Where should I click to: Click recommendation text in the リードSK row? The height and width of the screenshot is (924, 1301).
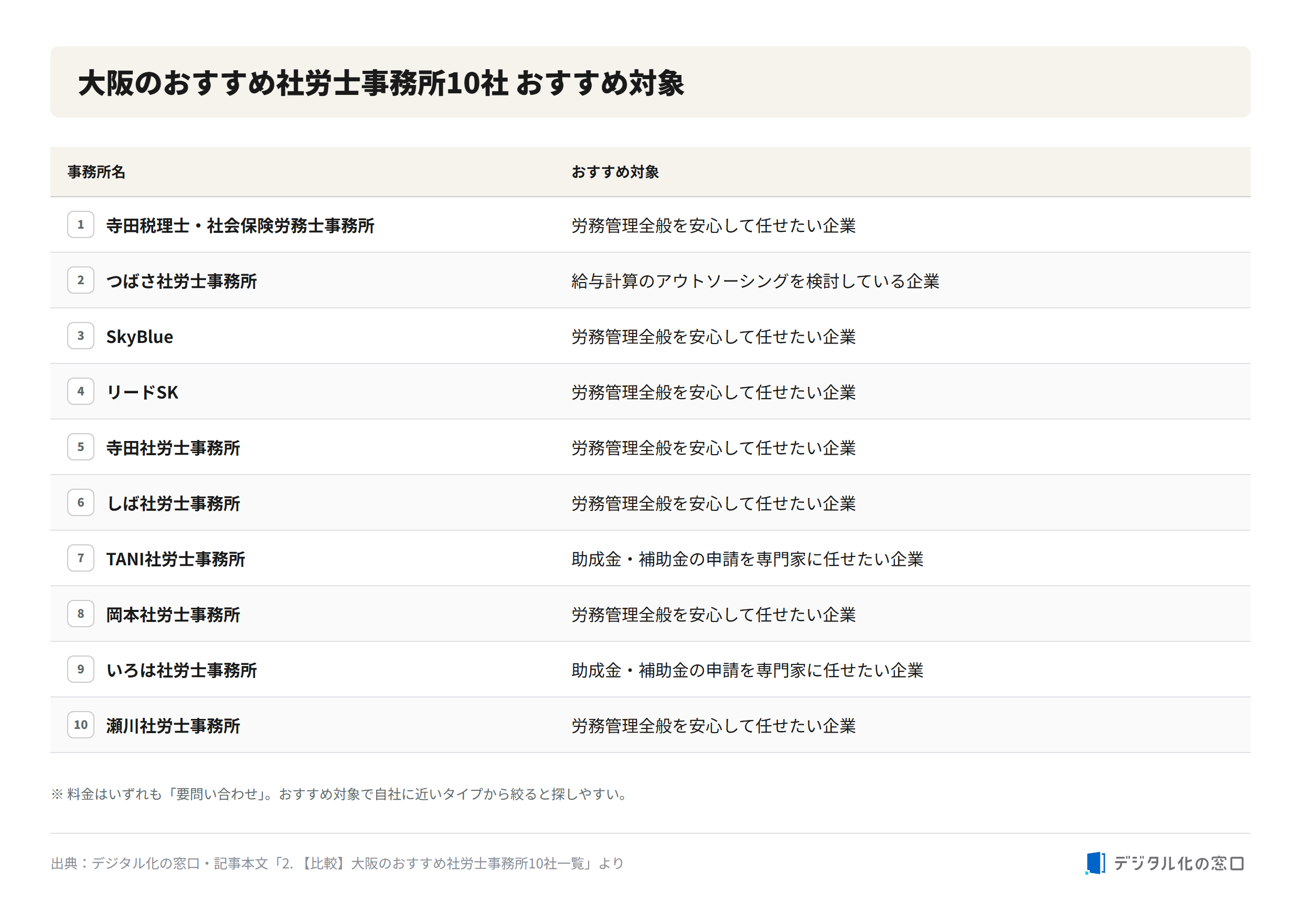[x=713, y=393]
